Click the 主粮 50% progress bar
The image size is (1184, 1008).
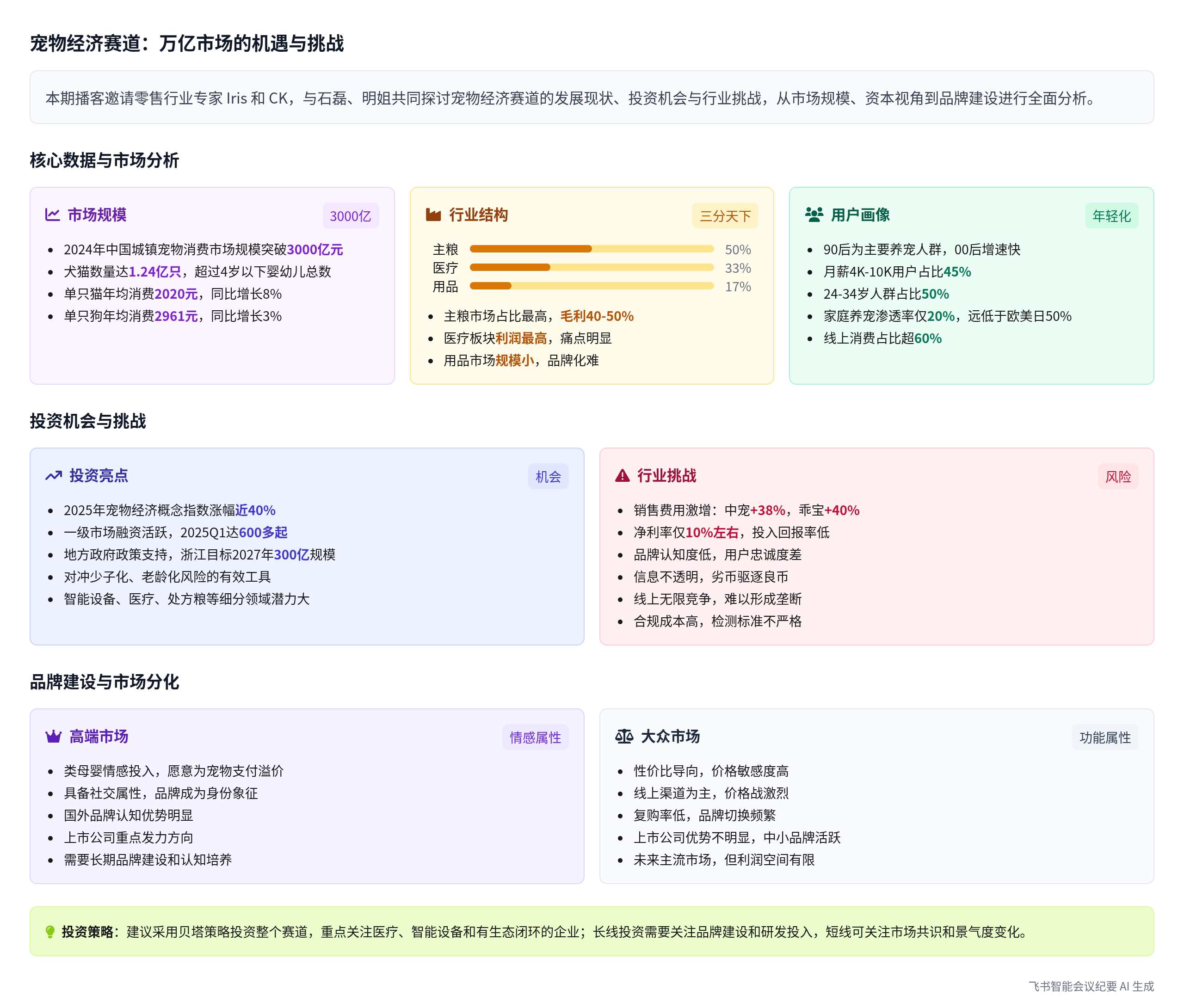tap(592, 249)
